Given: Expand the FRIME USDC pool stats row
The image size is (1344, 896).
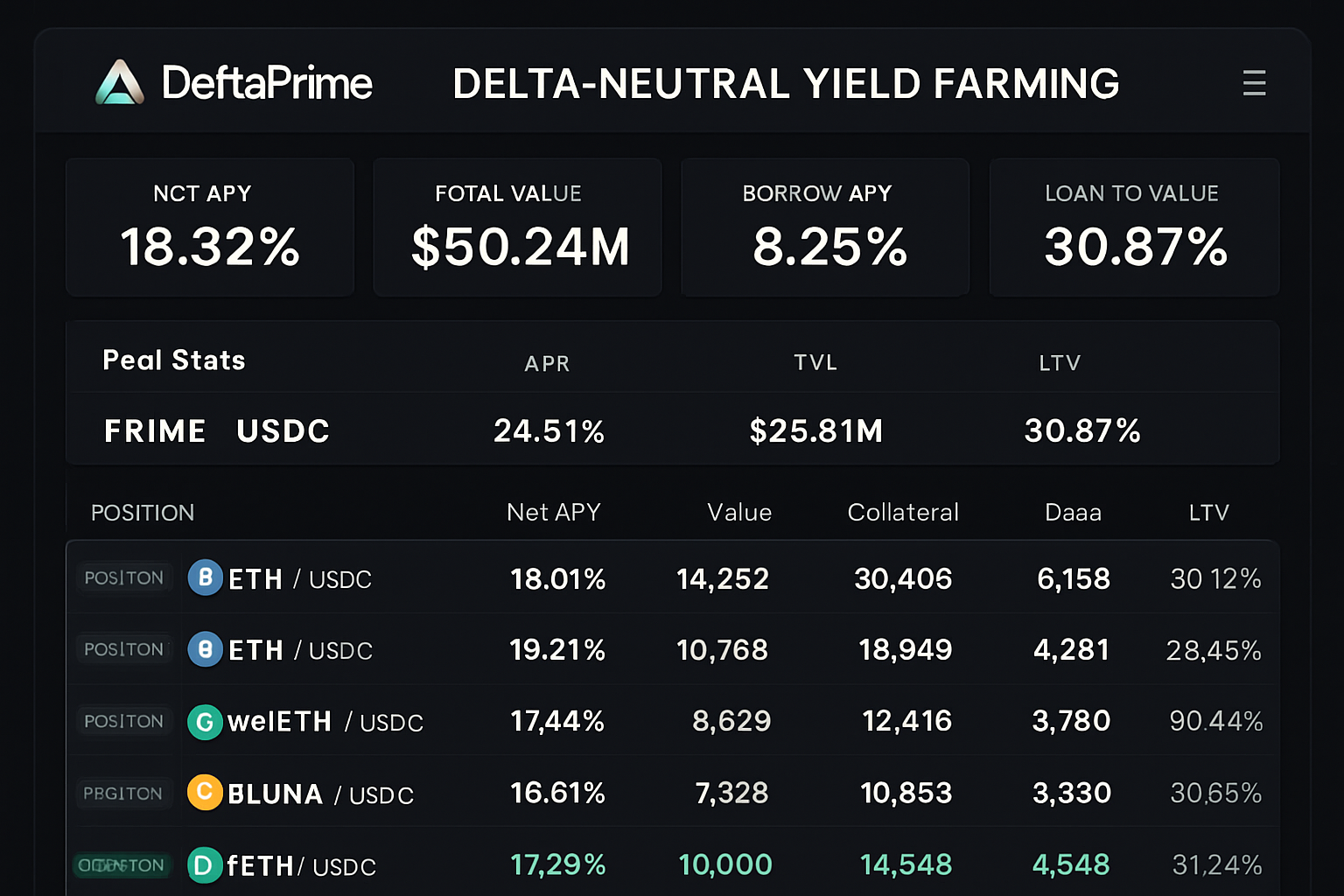Looking at the screenshot, I should click(215, 430).
